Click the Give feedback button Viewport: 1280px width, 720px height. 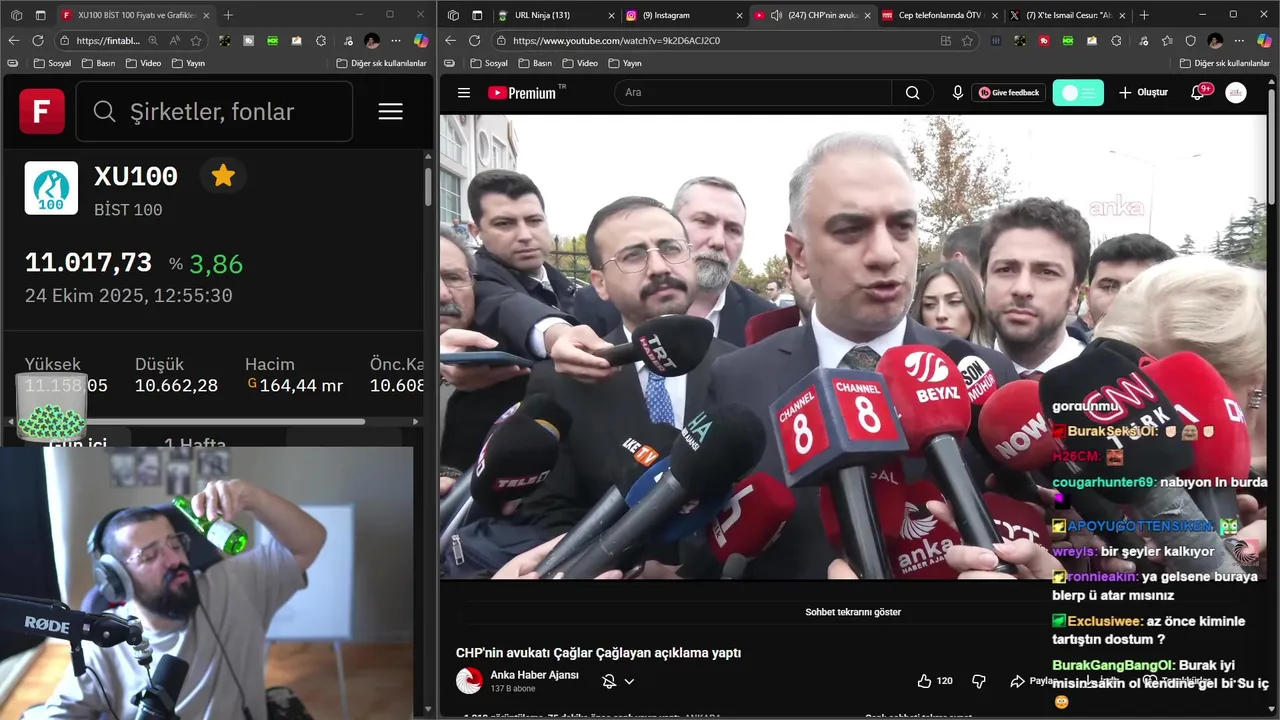(x=1009, y=92)
